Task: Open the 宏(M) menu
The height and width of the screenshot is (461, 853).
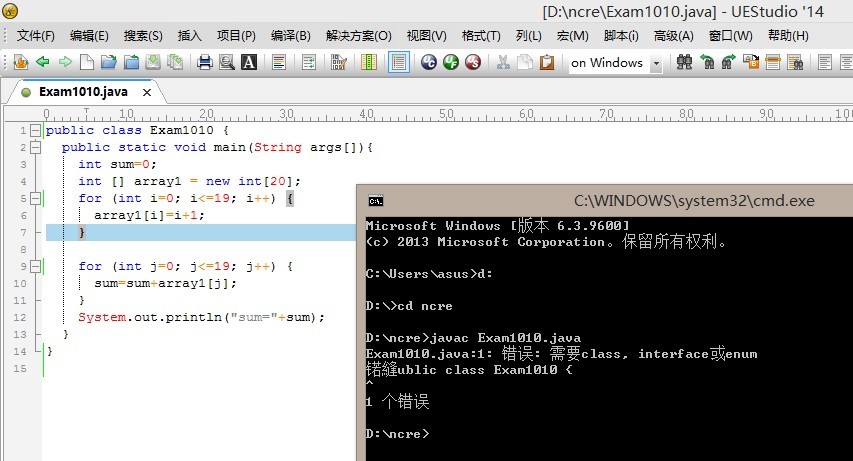Action: click(x=572, y=35)
